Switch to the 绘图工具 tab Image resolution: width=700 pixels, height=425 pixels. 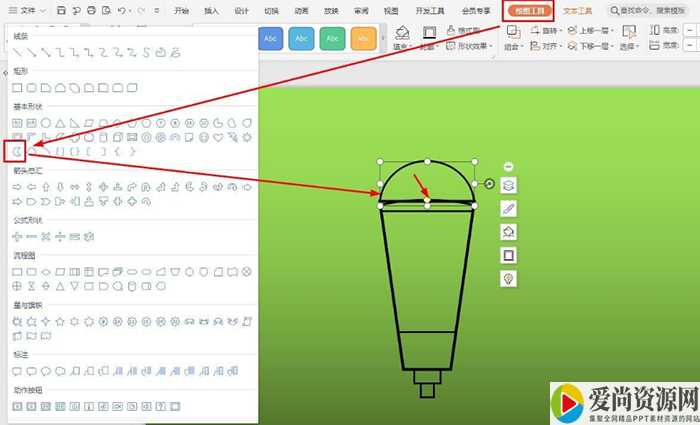(x=528, y=10)
